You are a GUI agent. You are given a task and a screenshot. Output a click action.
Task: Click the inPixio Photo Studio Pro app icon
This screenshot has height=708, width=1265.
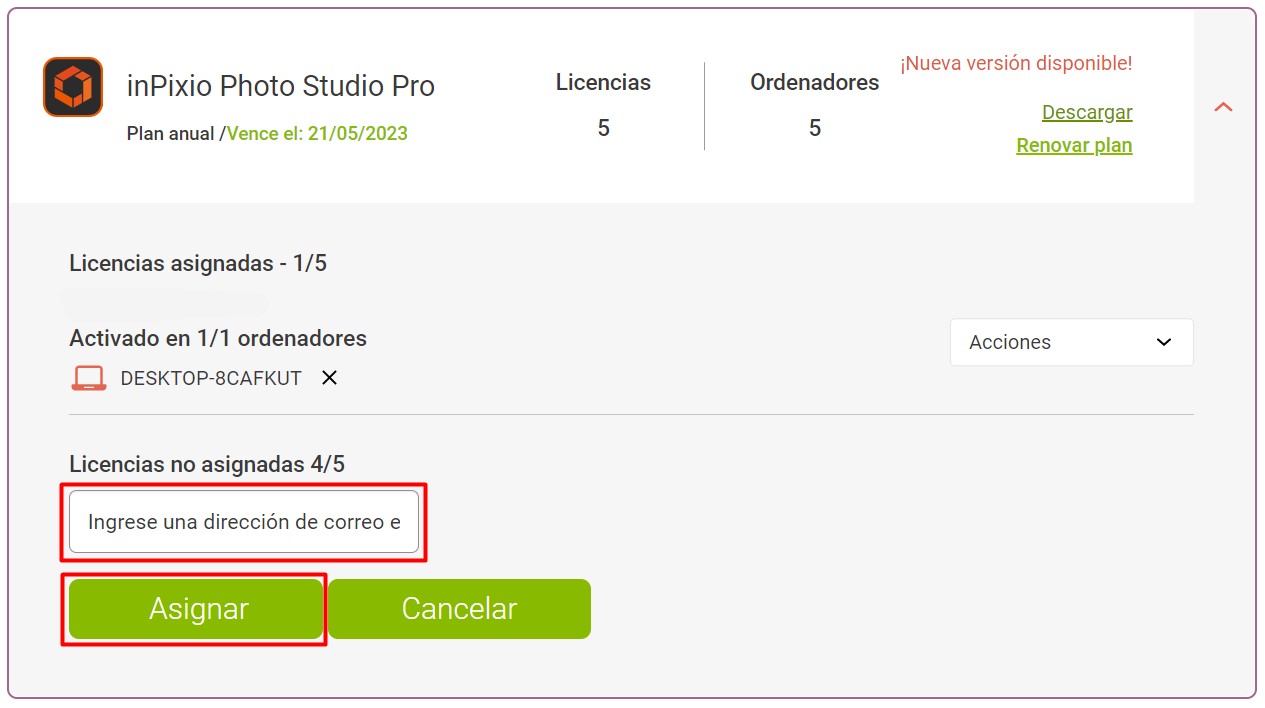tap(73, 87)
